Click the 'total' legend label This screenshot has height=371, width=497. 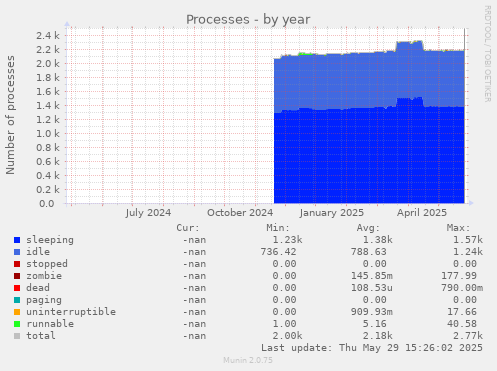tap(41, 336)
